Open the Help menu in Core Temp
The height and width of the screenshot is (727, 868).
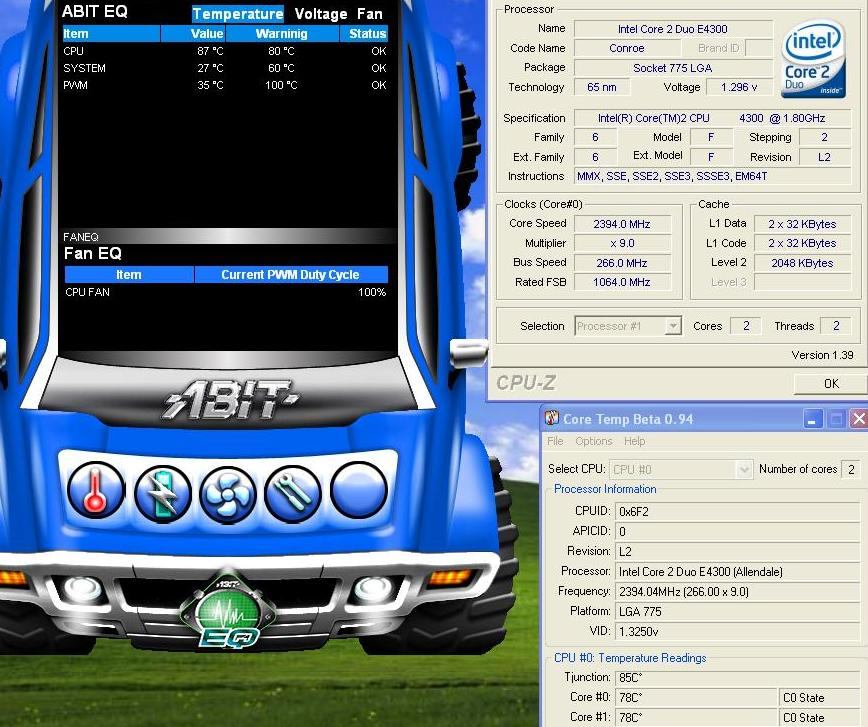point(634,441)
